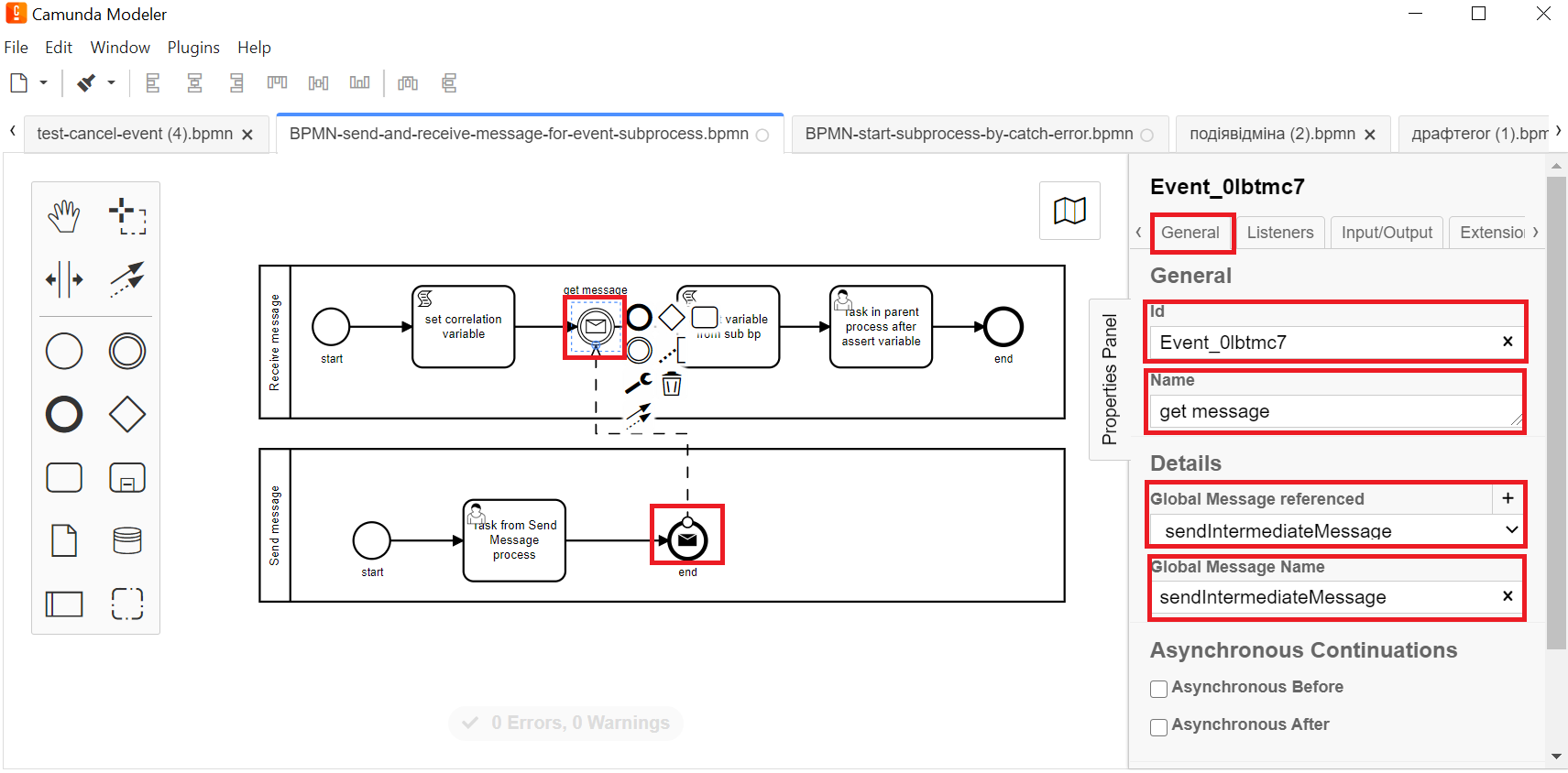Open Global Message referenced dropdown

point(1336,530)
